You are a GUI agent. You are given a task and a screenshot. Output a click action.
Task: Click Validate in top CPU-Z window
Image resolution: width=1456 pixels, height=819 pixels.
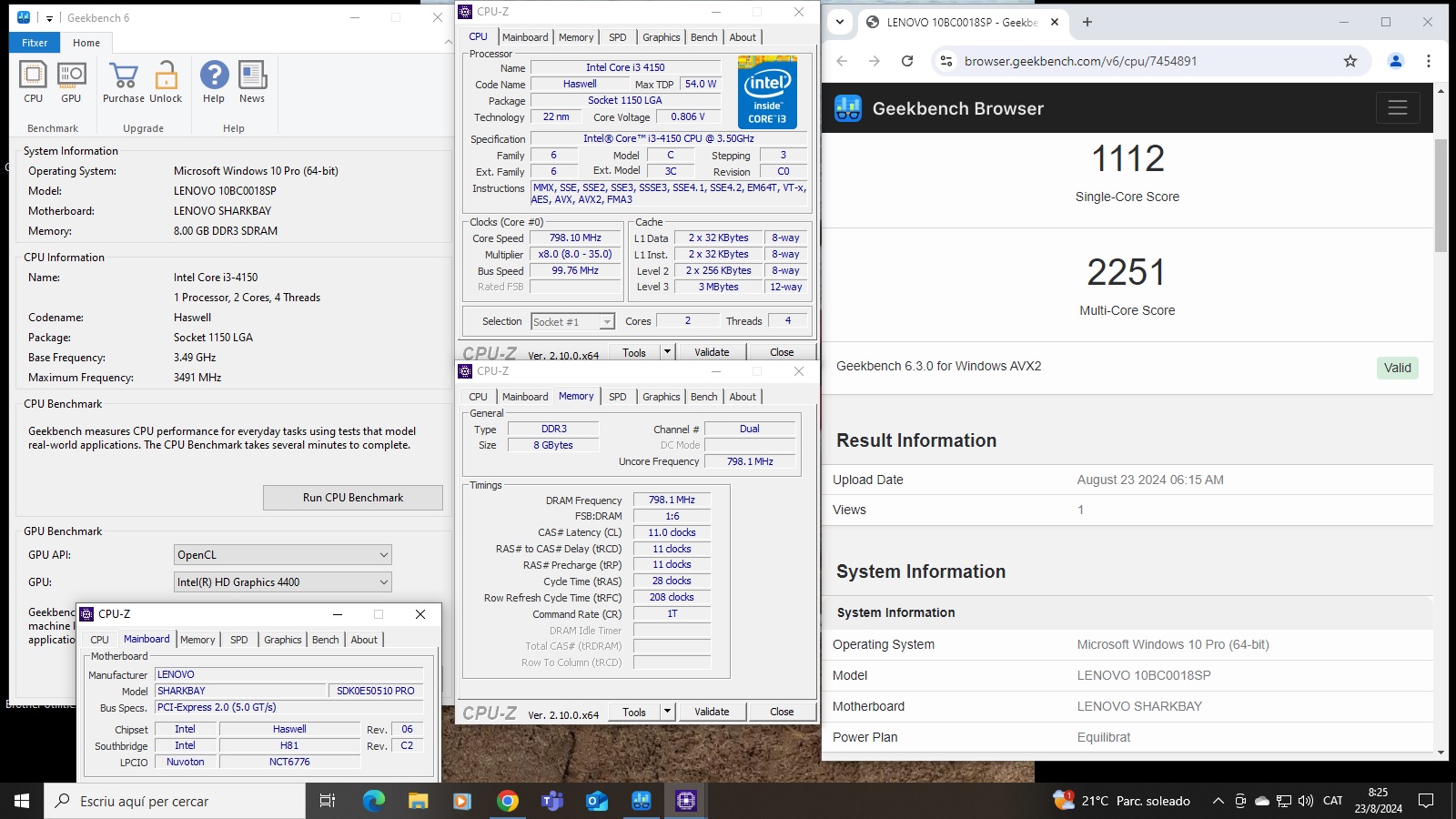pos(712,352)
